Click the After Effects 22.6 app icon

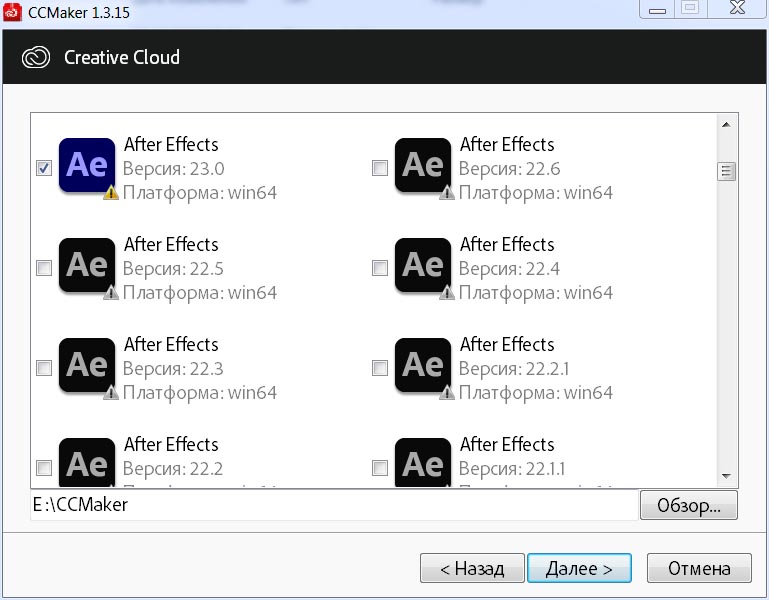(x=423, y=165)
